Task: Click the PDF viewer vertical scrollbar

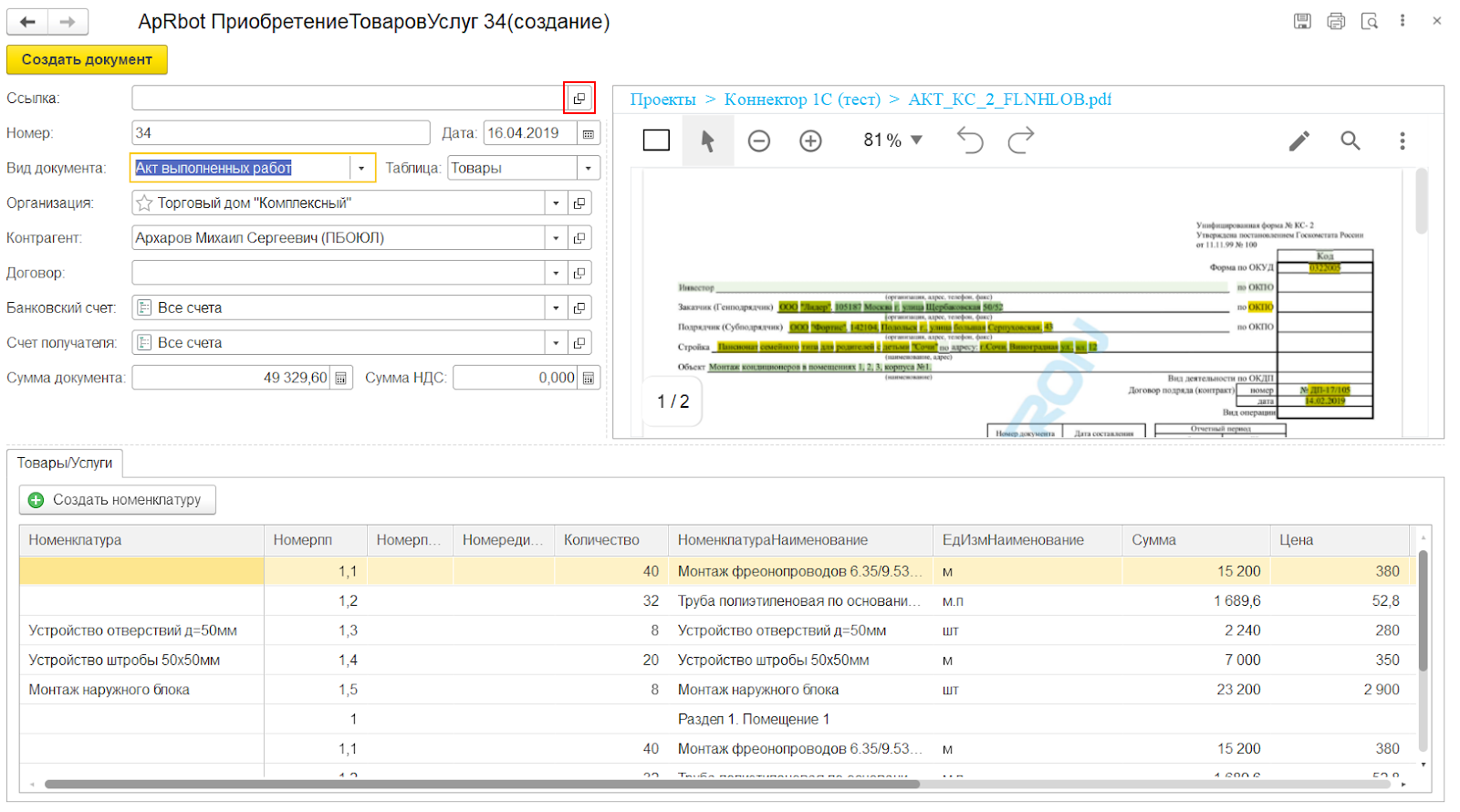Action: 1421,201
